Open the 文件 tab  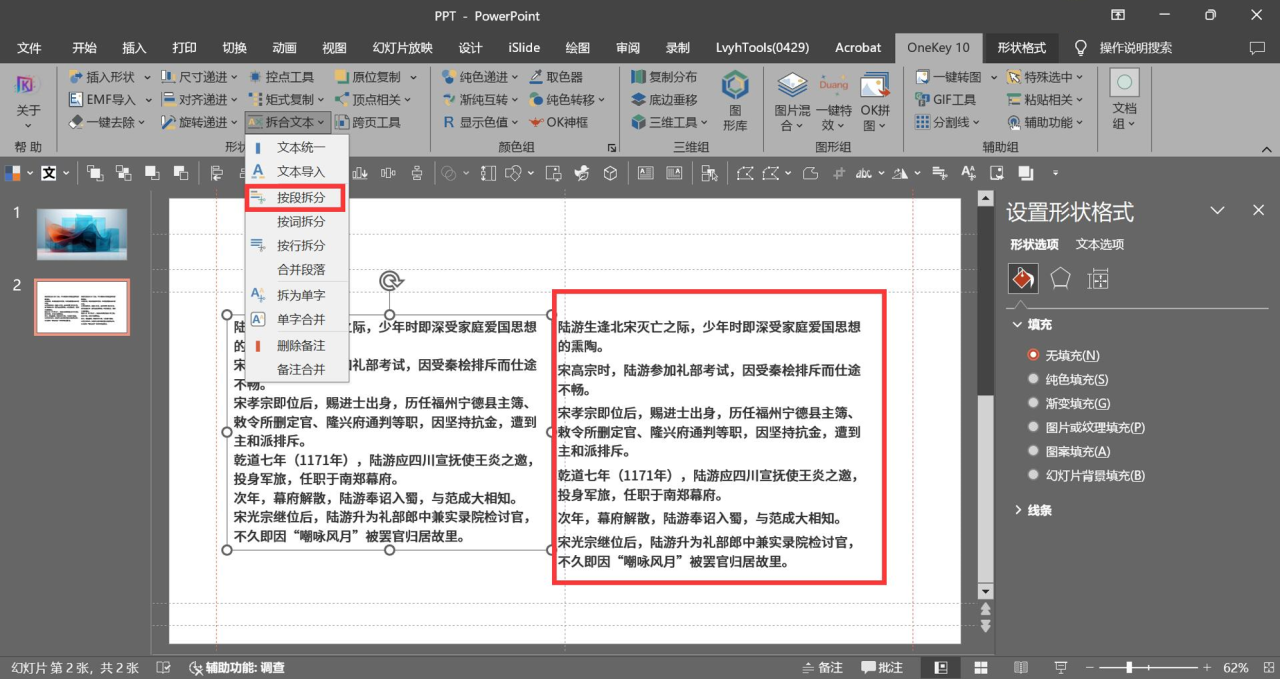click(30, 47)
